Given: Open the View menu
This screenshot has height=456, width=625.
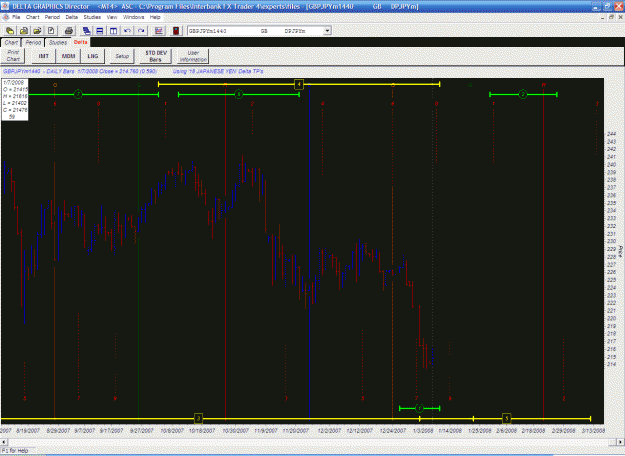Looking at the screenshot, I should click(x=112, y=17).
